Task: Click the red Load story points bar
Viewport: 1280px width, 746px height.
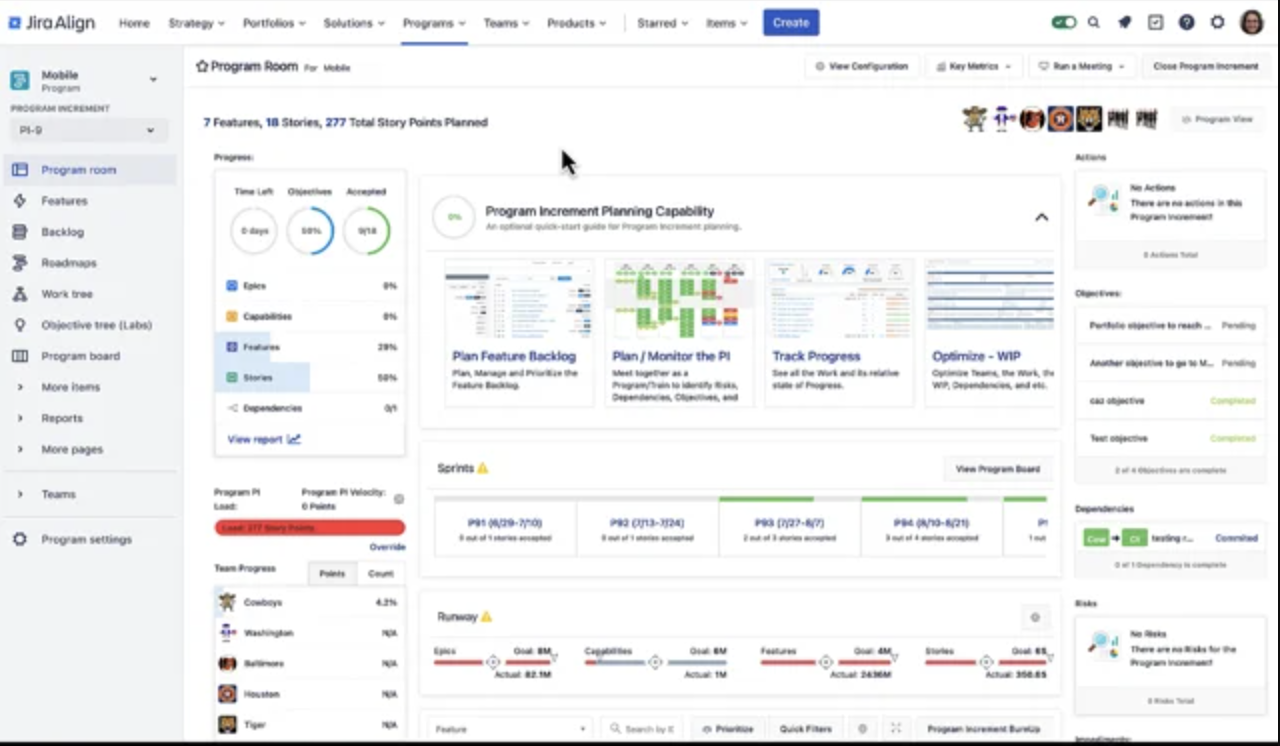Action: pos(310,527)
